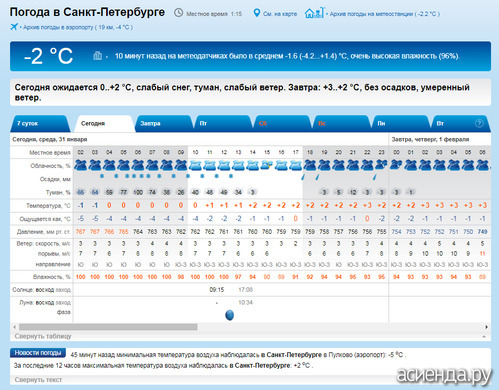Viewport: 499px width, 390px height.
Task: Open the airport weather archive link
Action: point(78,27)
